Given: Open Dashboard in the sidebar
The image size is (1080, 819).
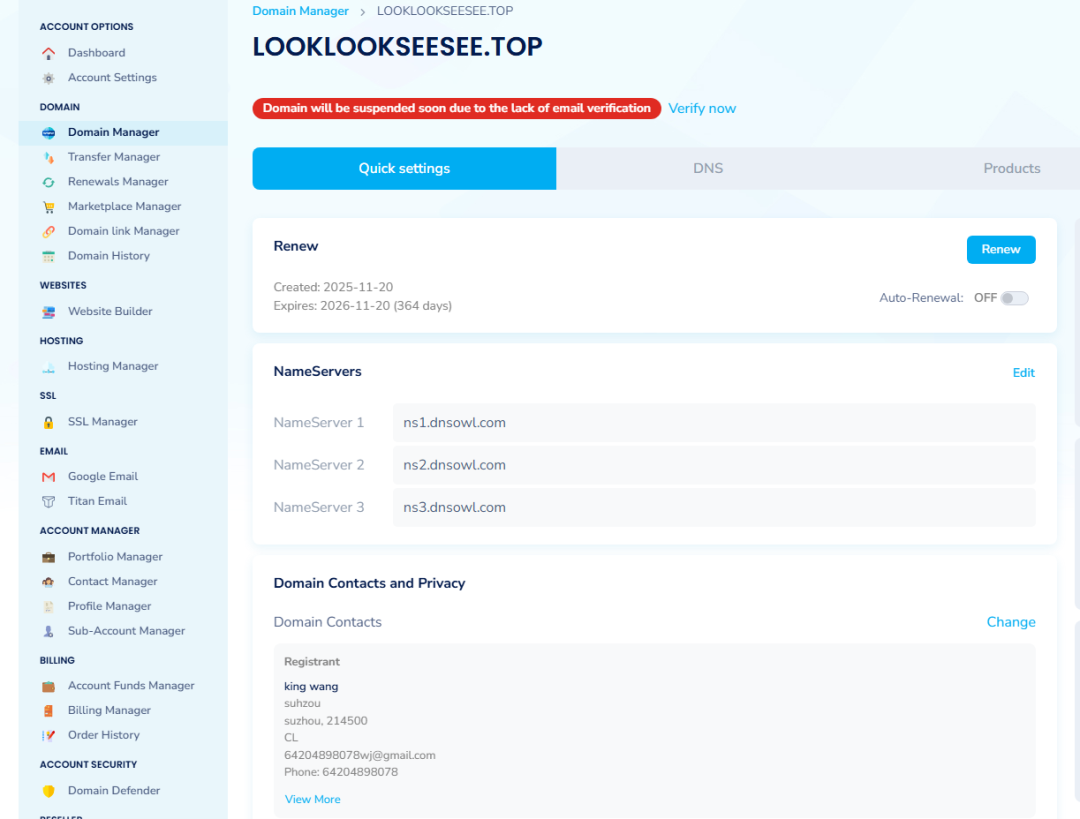Looking at the screenshot, I should click(96, 52).
